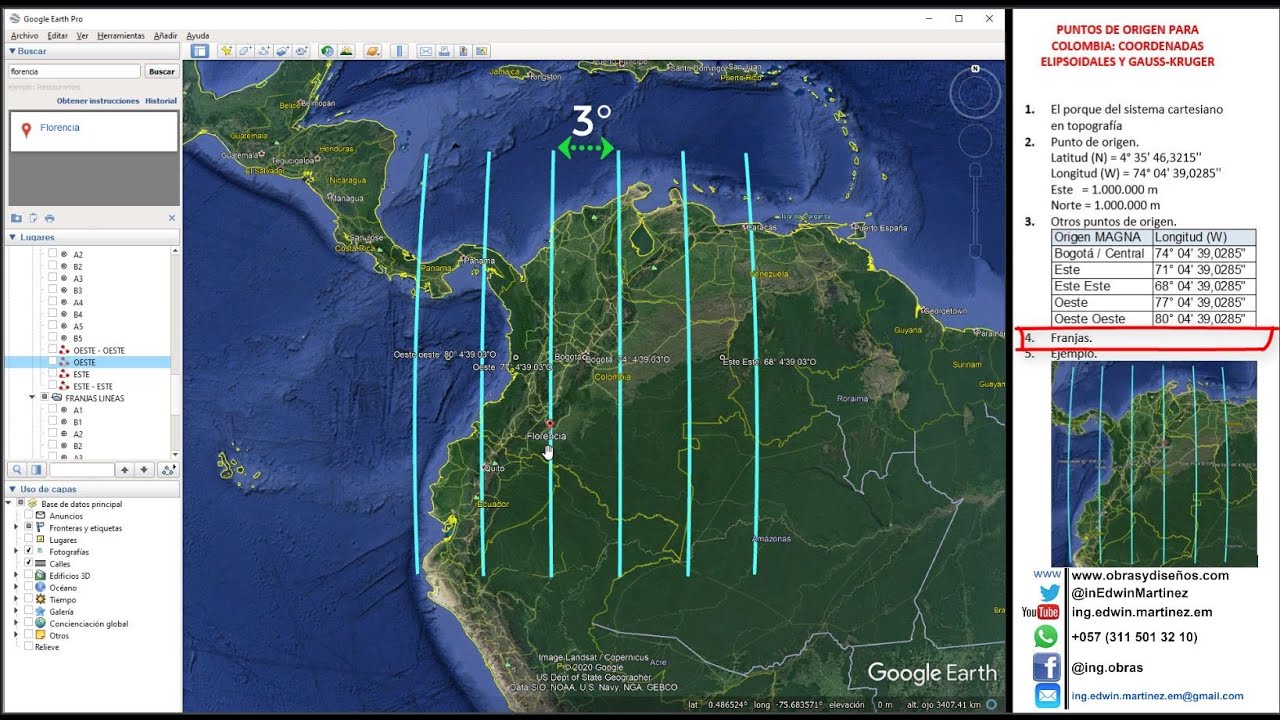Toggle the OESTE - OESTE place checkbox
Image resolution: width=1280 pixels, height=720 pixels.
(x=53, y=350)
